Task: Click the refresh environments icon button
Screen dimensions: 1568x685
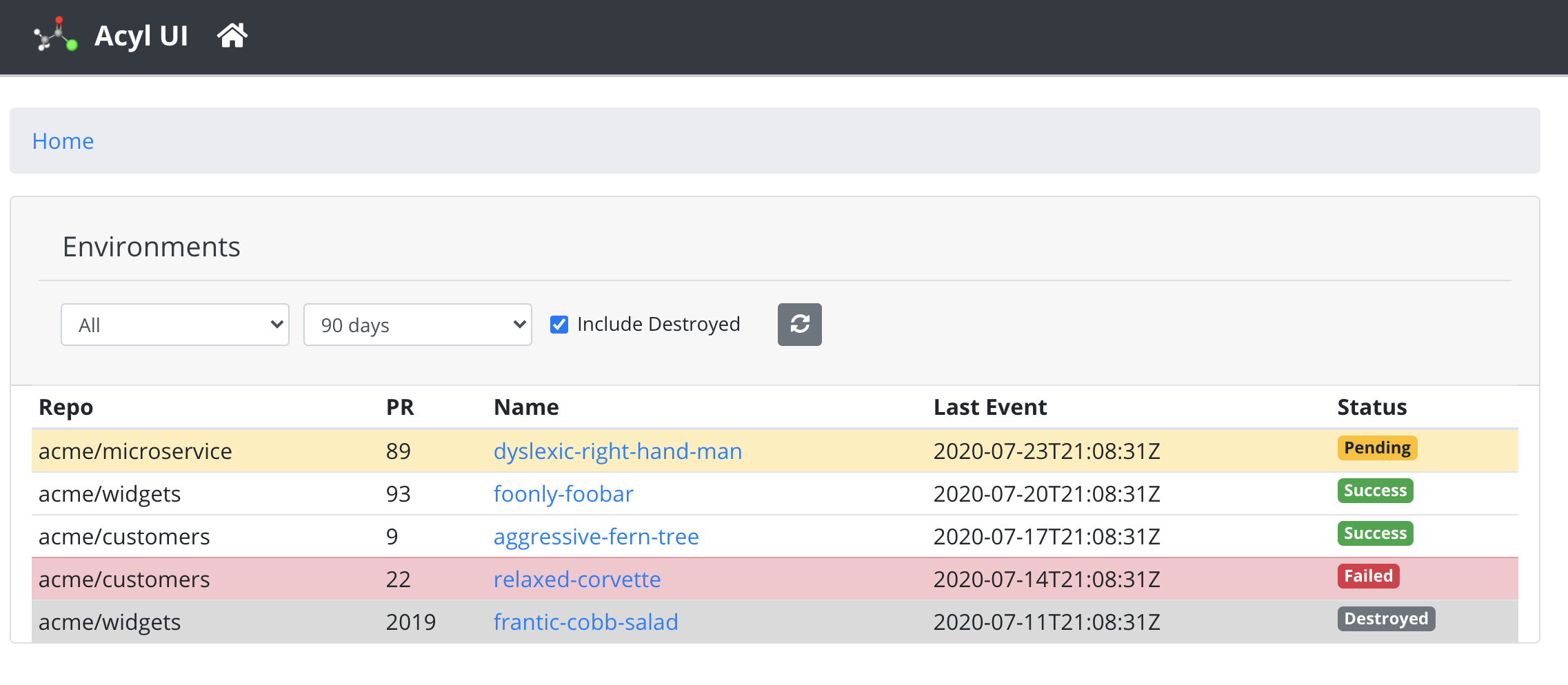Action: click(x=799, y=325)
